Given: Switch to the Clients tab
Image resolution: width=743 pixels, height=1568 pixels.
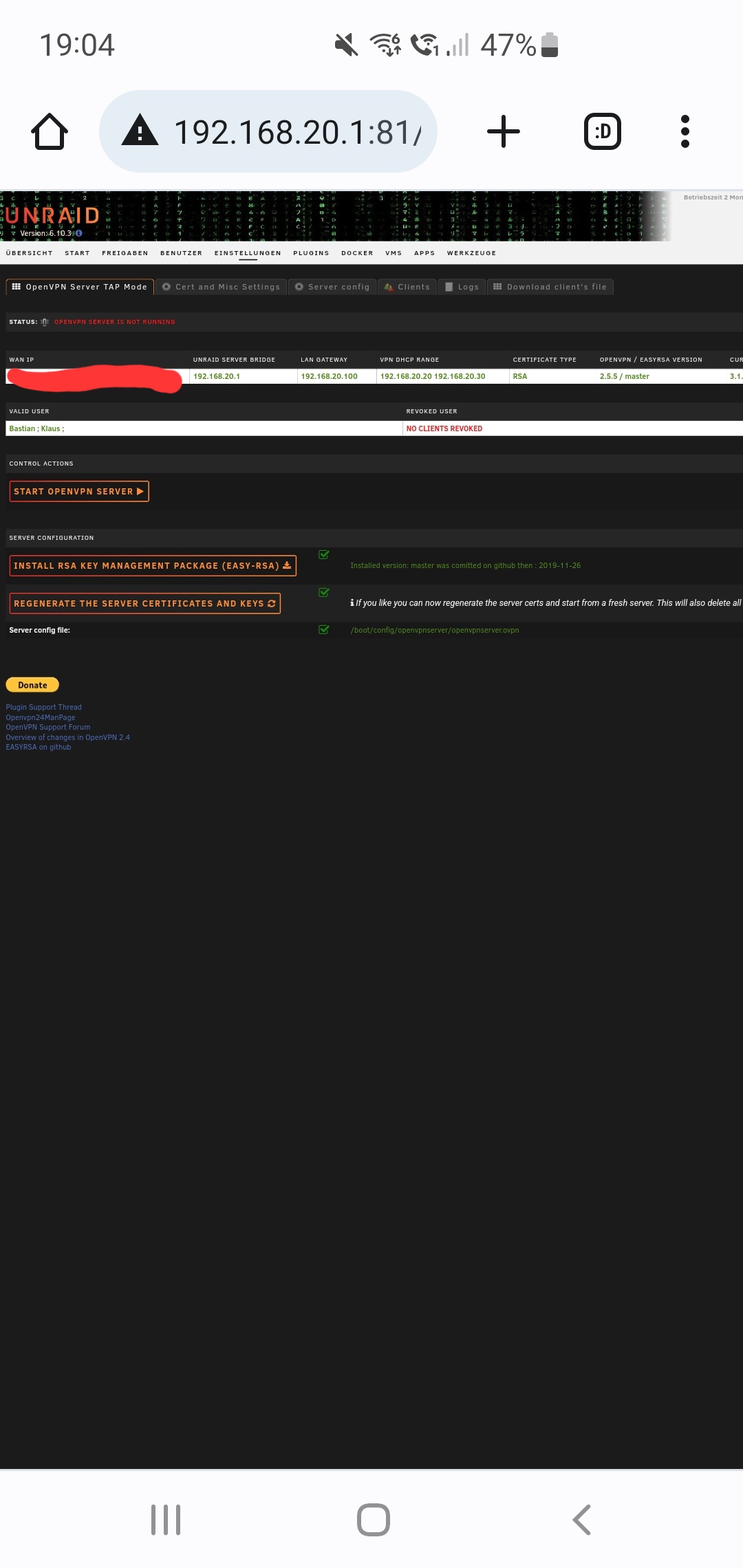Looking at the screenshot, I should pos(407,287).
